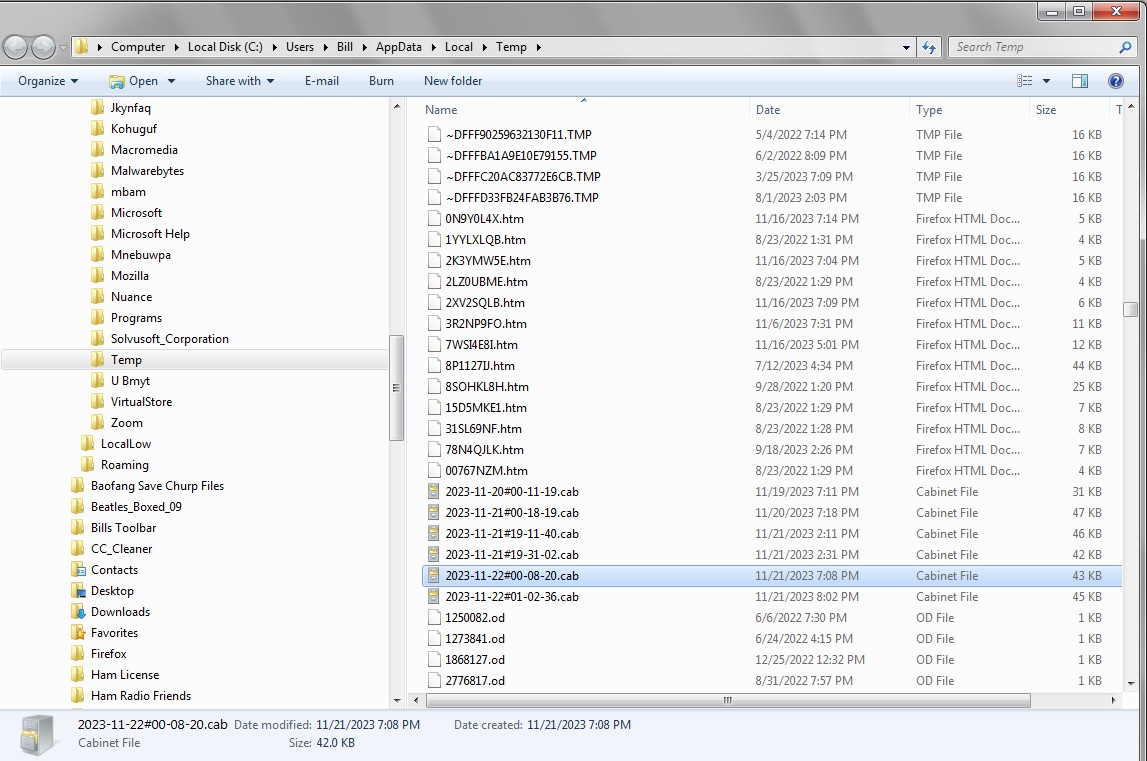Viewport: 1147px width, 761px height.
Task: Click the search magnifier icon
Action: 1125,47
